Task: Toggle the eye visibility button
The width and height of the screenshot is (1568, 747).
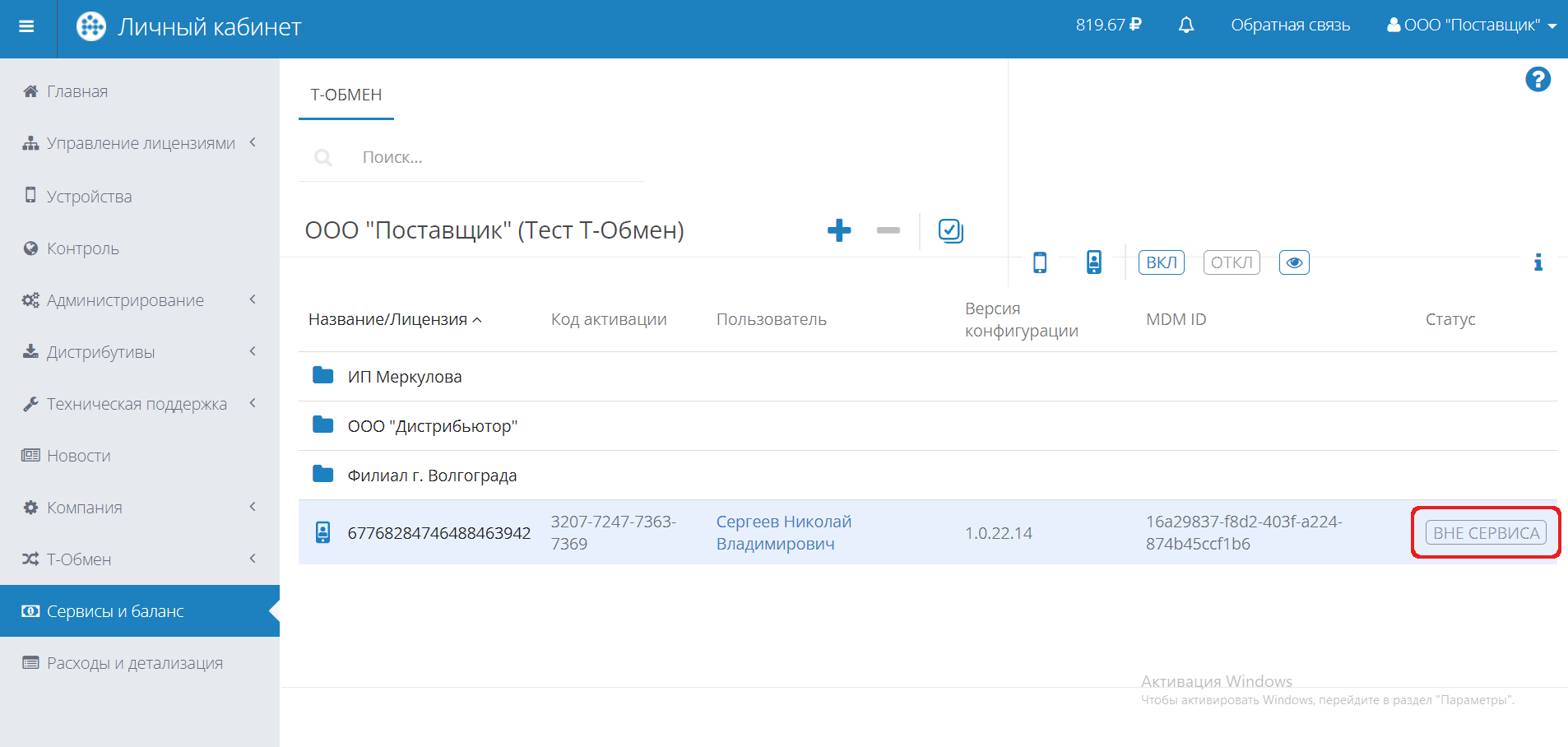Action: (x=1294, y=262)
